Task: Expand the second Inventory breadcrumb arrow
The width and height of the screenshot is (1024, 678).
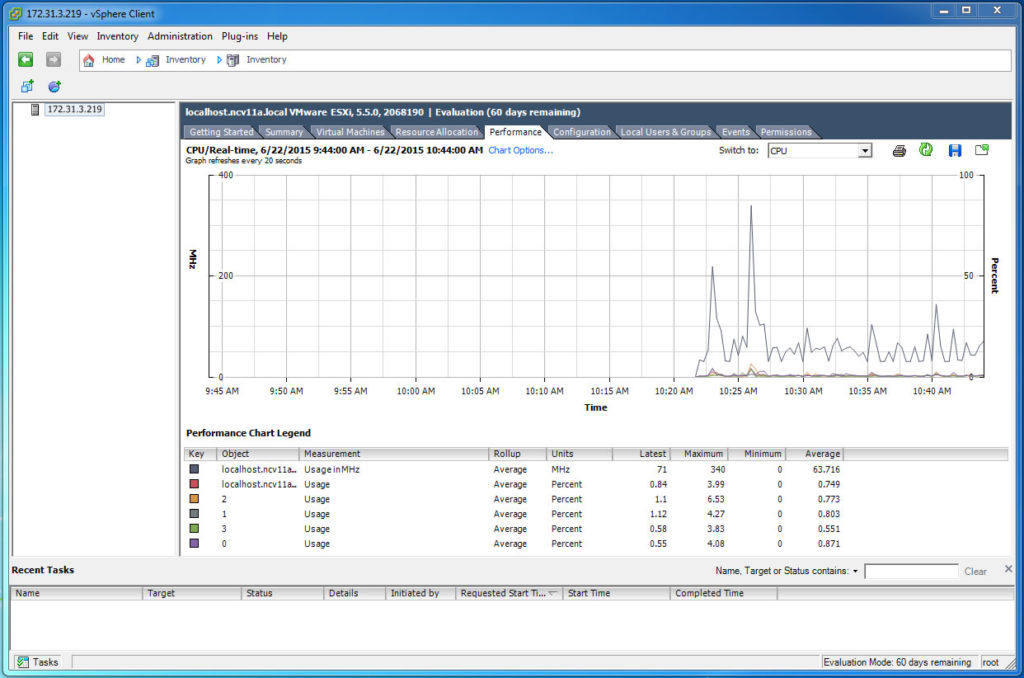Action: point(219,59)
